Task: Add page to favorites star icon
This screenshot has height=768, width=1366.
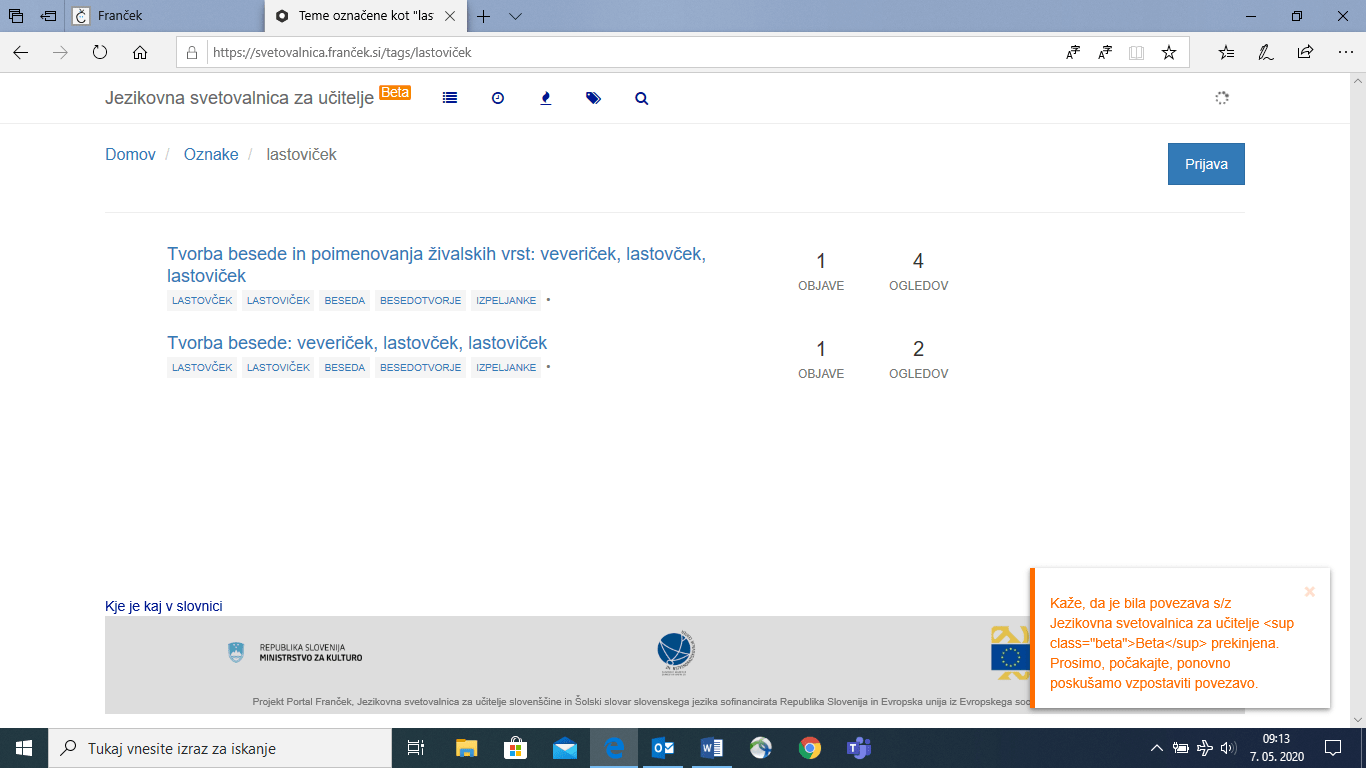Action: coord(1168,53)
